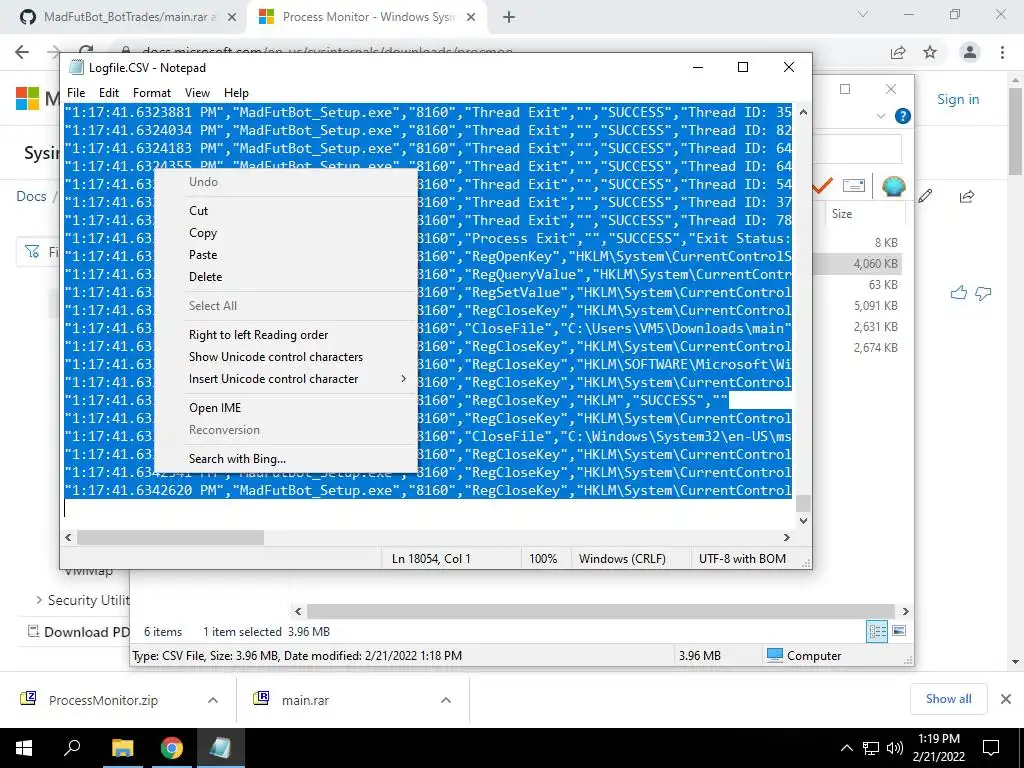
Task: Click the Notepad title bar icon
Action: coord(76,67)
